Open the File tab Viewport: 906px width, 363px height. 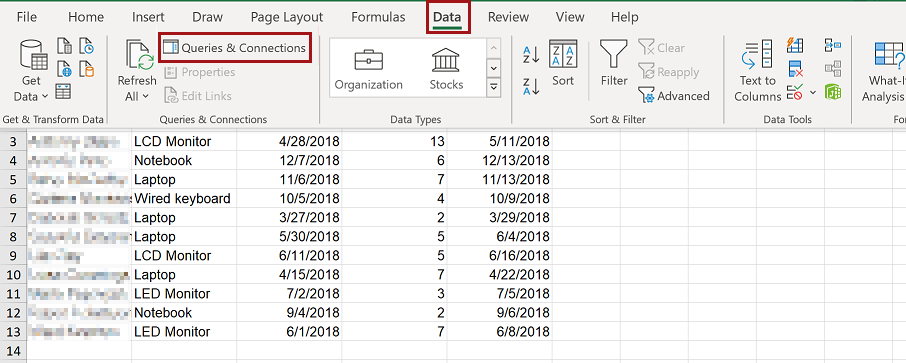click(27, 17)
